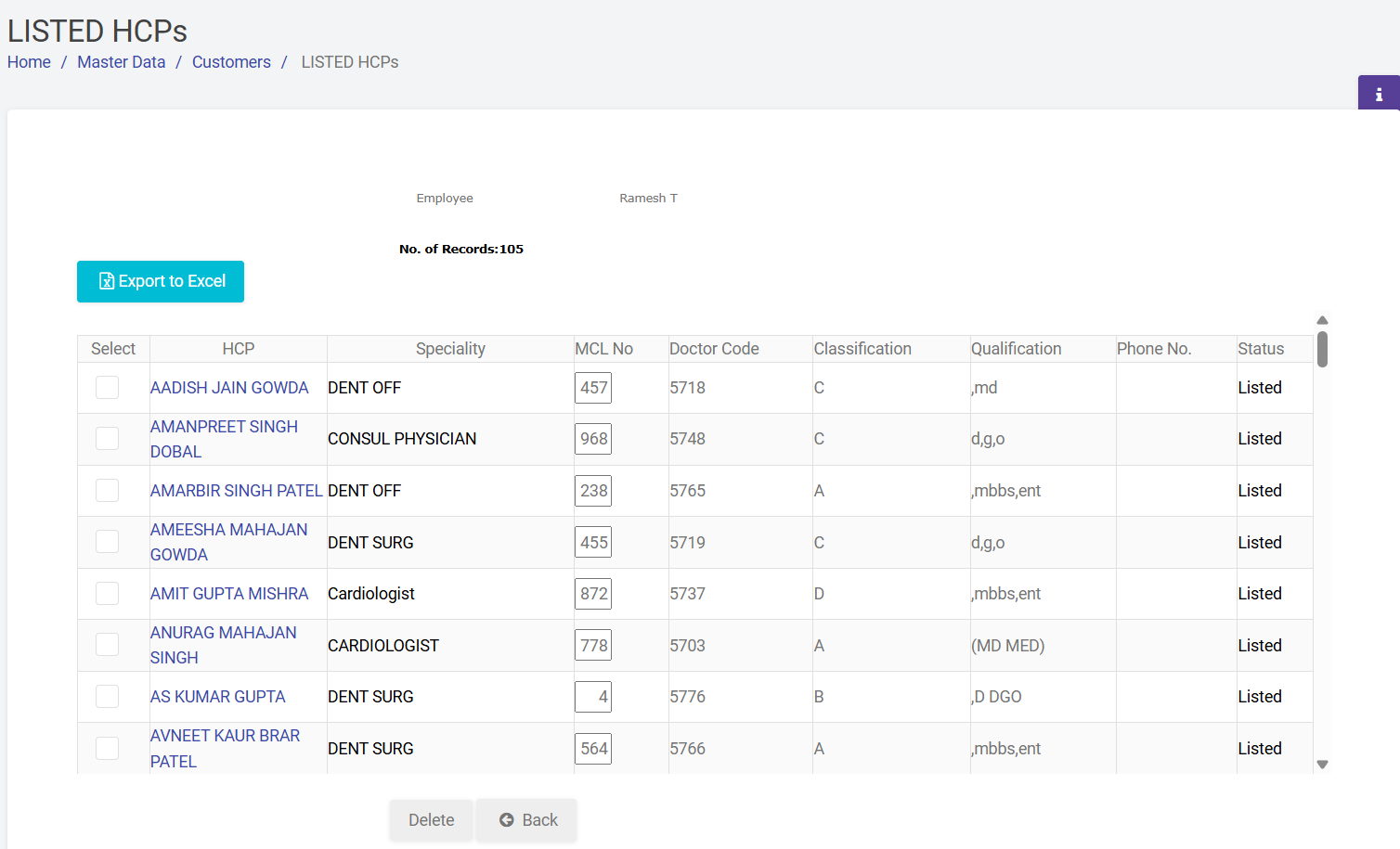This screenshot has width=1400, height=849.
Task: Open AMEESHA MAHAJAN GOWDA link
Action: pyautogui.click(x=228, y=542)
